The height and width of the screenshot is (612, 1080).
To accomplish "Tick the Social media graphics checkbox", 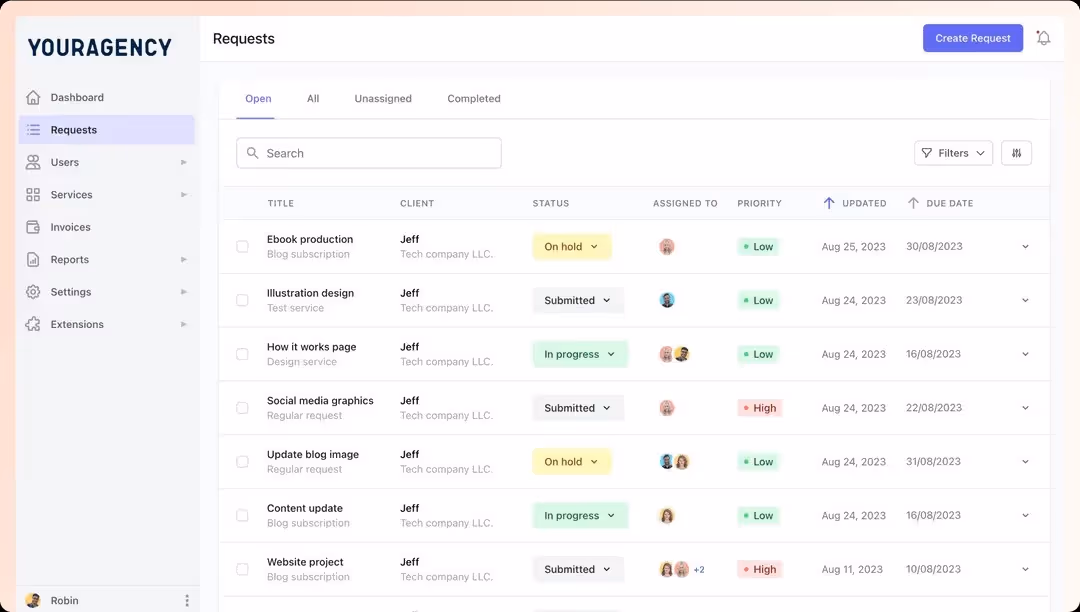I will point(242,408).
